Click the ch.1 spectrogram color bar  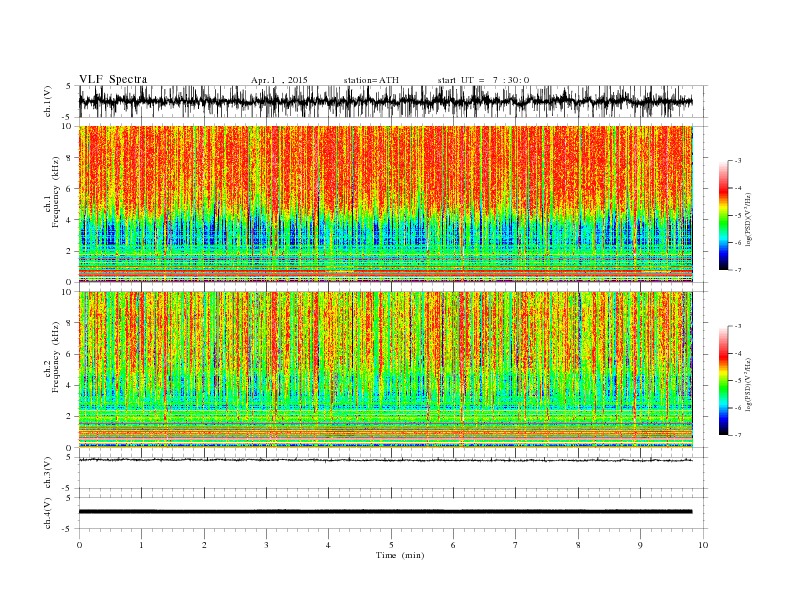click(723, 215)
